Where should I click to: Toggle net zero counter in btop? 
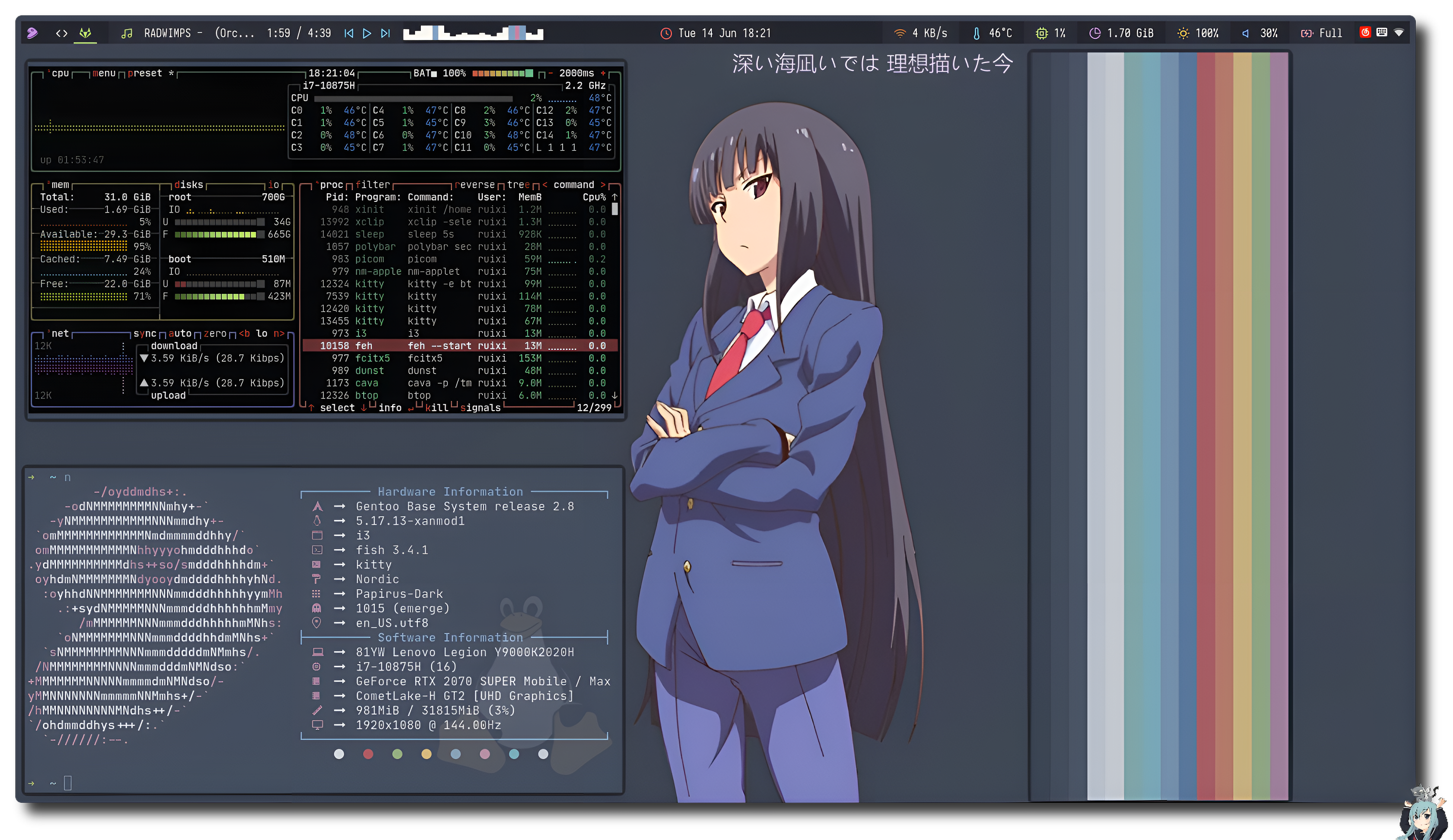pos(215,333)
